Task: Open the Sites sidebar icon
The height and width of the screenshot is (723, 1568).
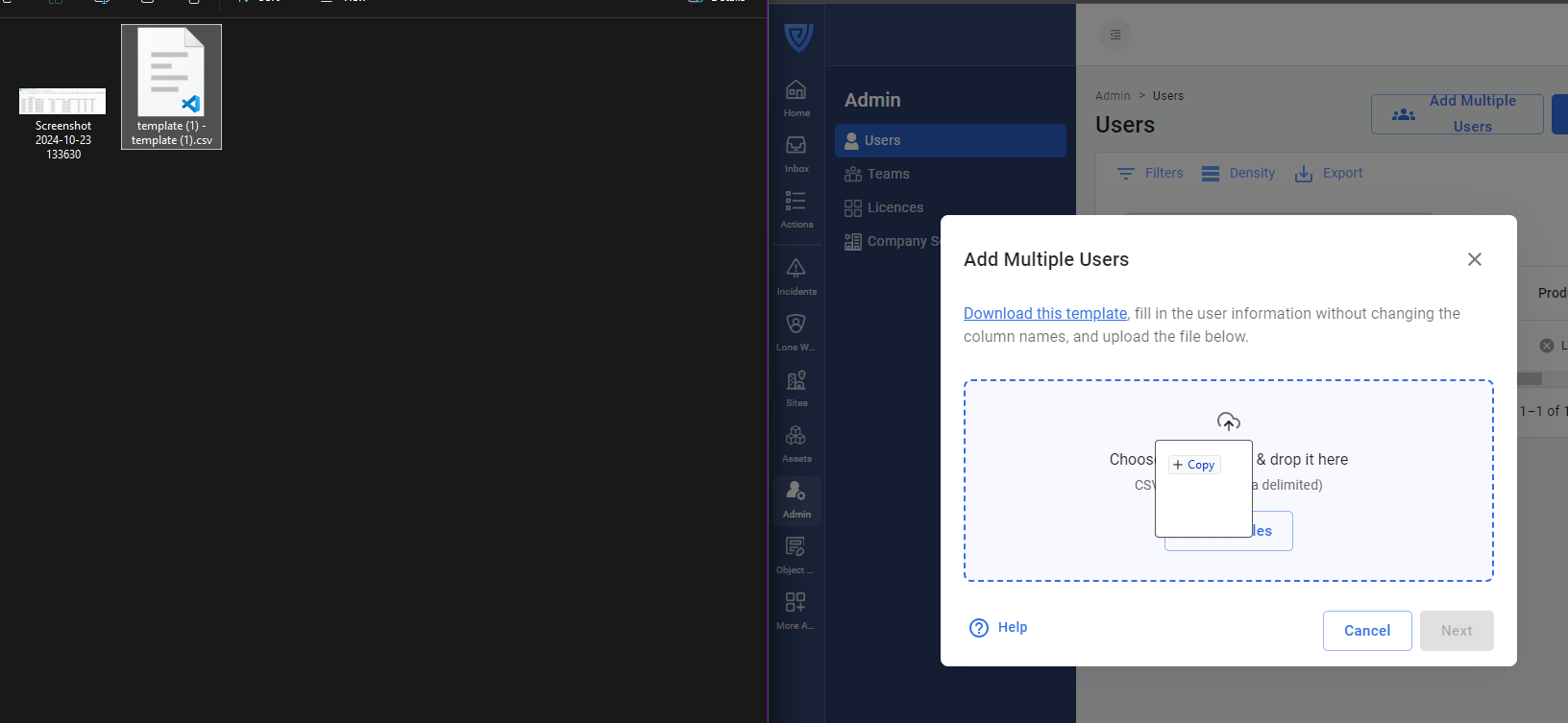Action: [x=796, y=387]
